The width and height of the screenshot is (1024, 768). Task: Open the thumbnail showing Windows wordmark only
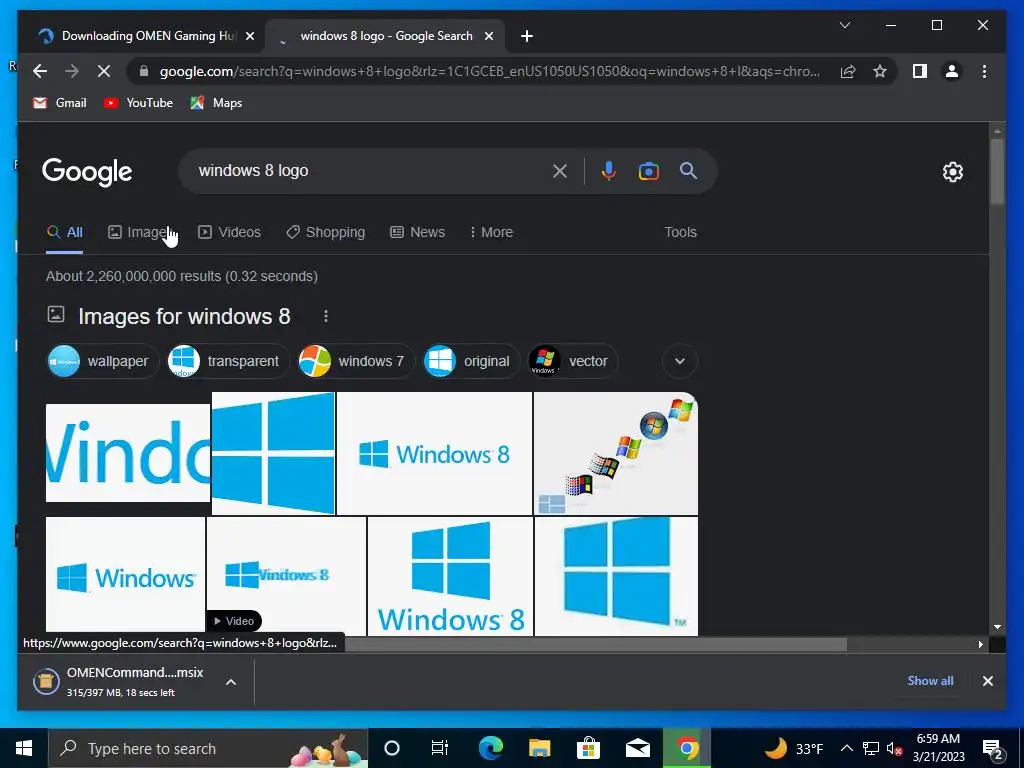point(125,576)
